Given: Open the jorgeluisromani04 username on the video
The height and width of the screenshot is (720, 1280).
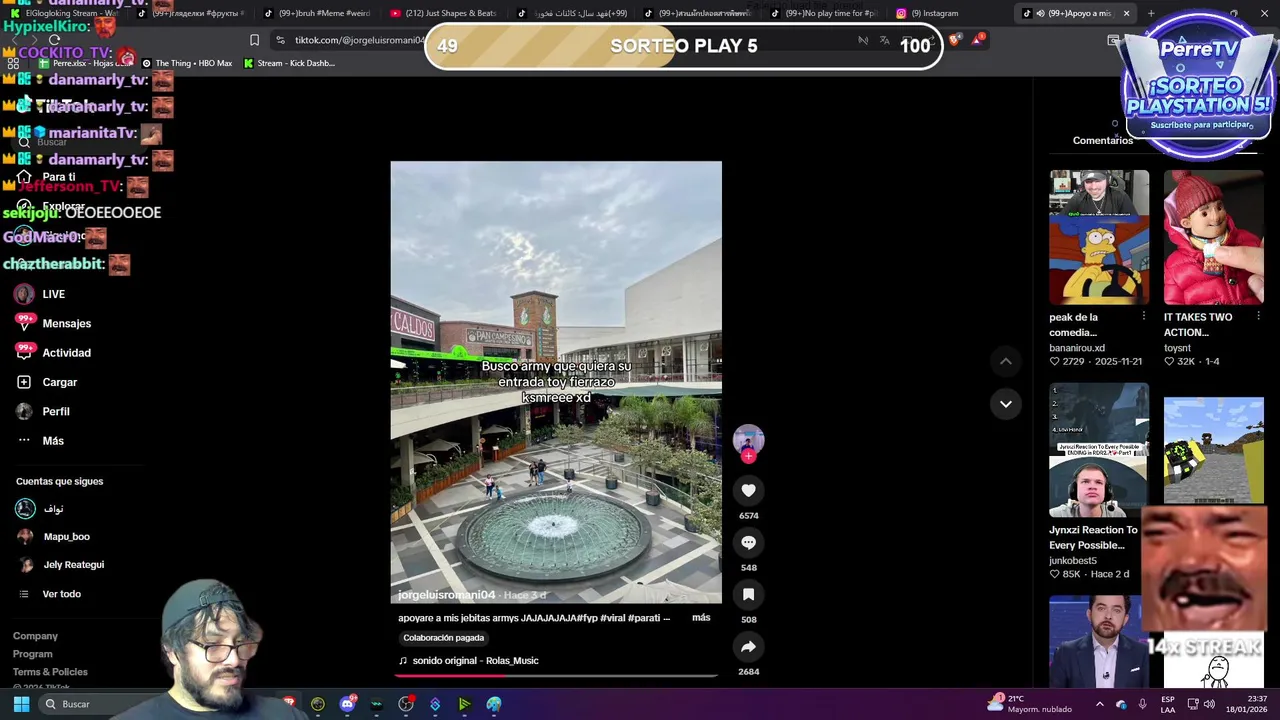Looking at the screenshot, I should (446, 595).
